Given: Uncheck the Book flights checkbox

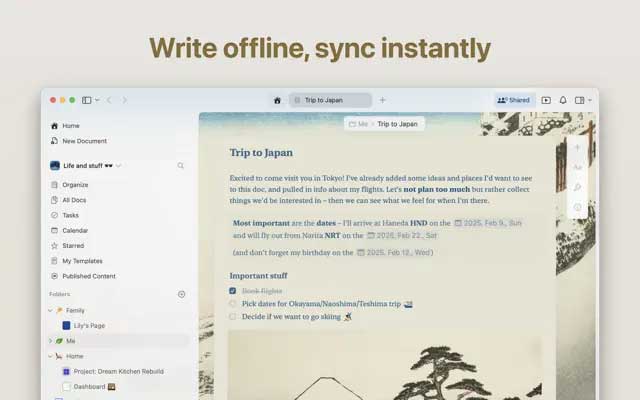Looking at the screenshot, I should click(x=233, y=290).
